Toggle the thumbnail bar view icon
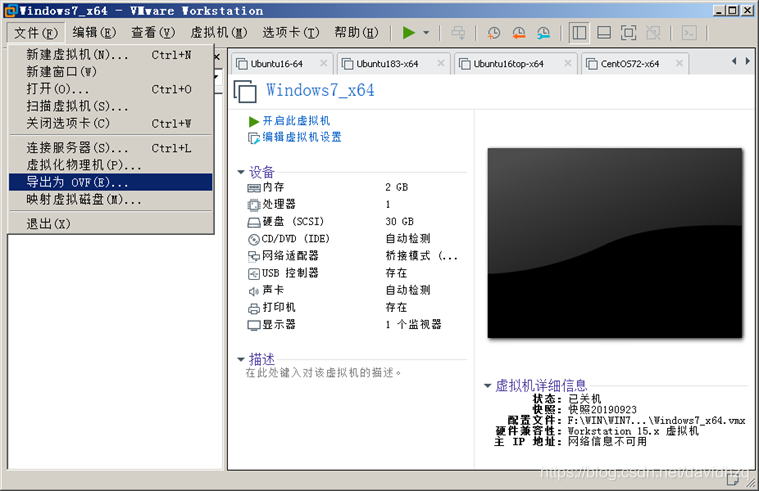This screenshot has width=759, height=491. pos(604,33)
